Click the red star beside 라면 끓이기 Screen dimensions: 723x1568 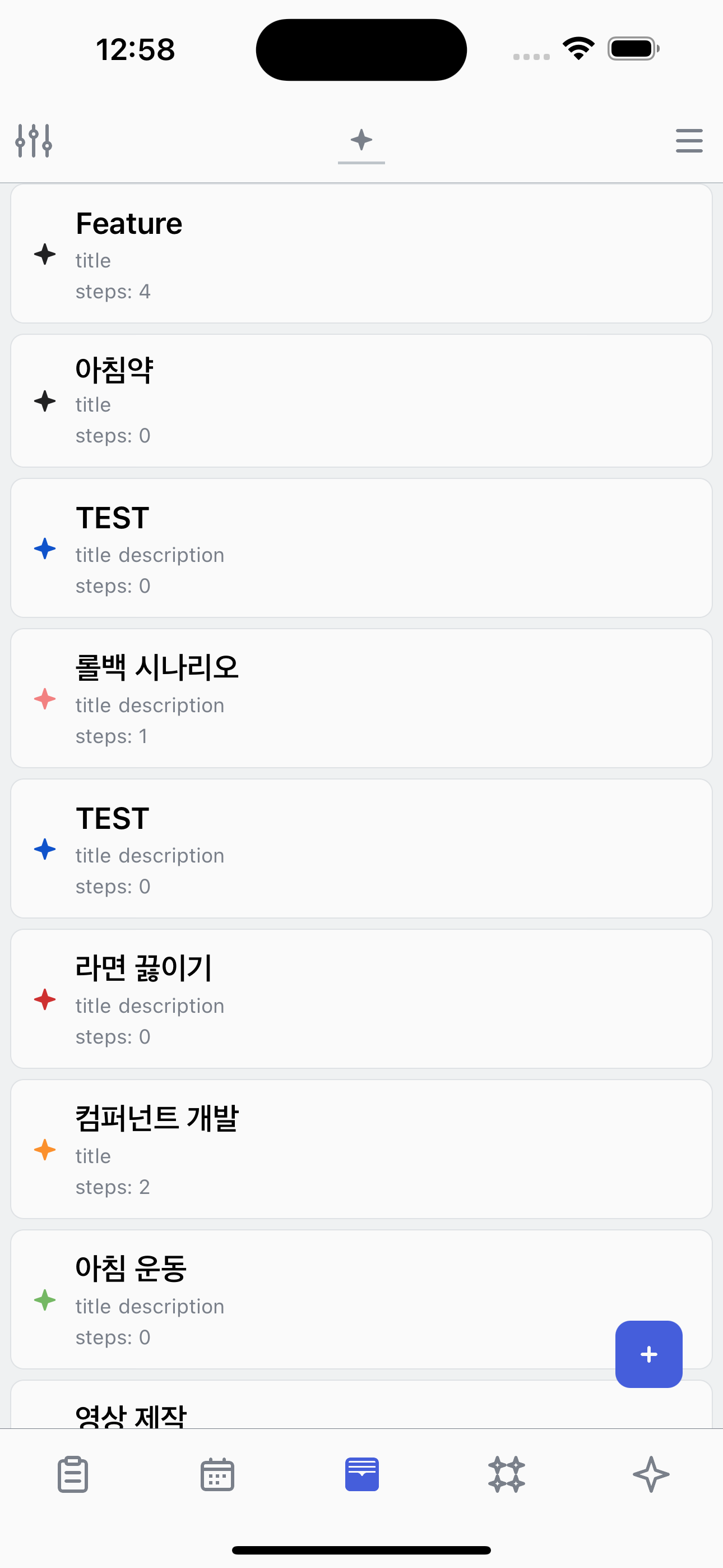click(45, 999)
